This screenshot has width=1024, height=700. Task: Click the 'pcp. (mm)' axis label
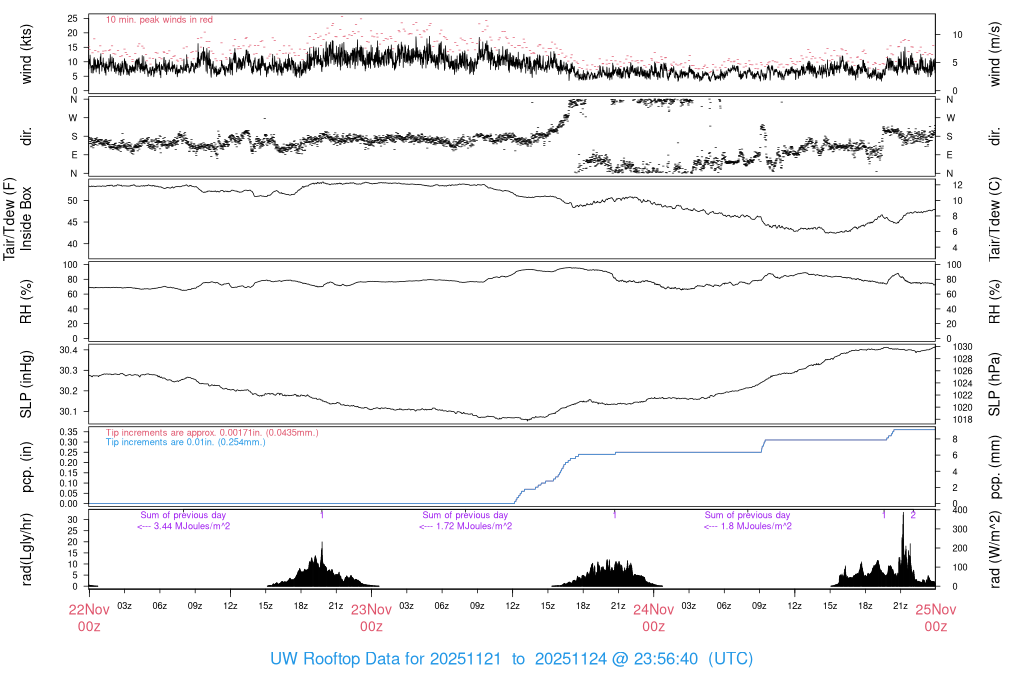[994, 467]
